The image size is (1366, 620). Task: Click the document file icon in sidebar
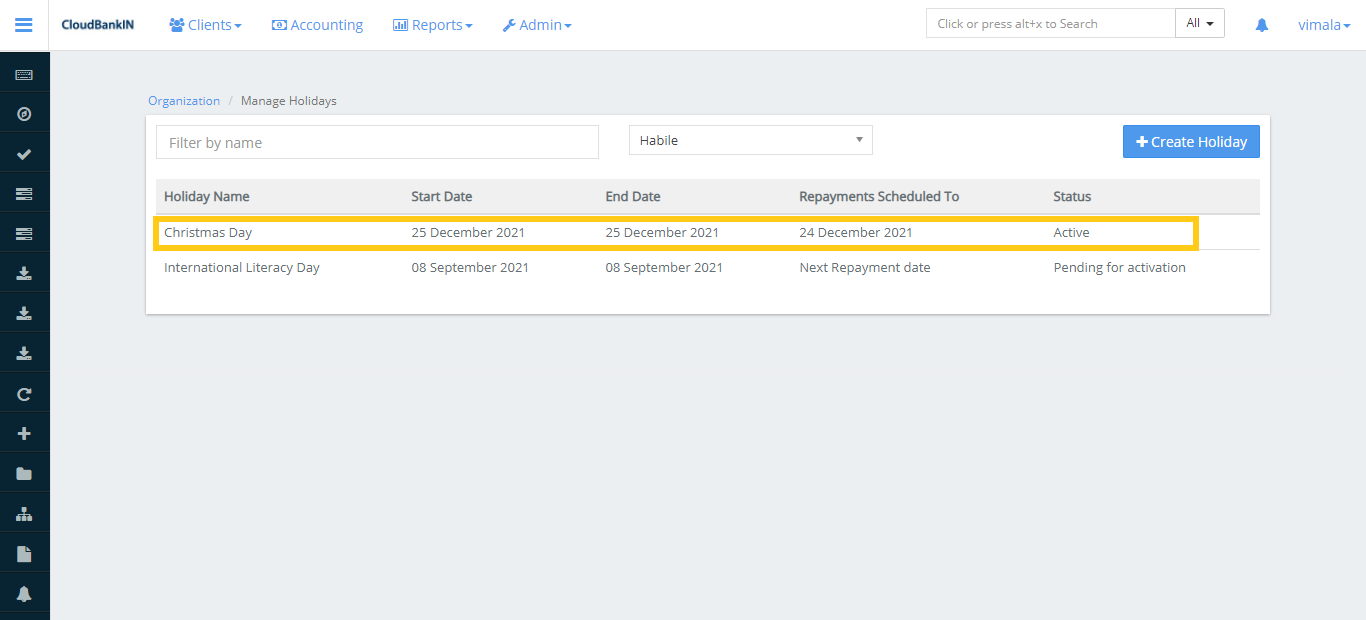(24, 554)
